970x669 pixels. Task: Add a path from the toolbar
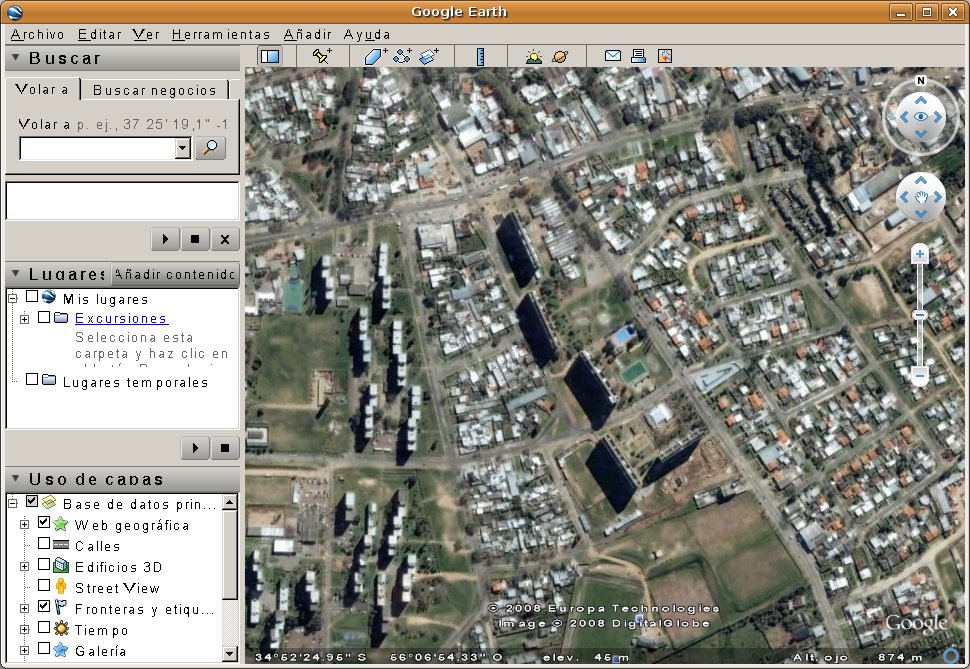coord(402,56)
